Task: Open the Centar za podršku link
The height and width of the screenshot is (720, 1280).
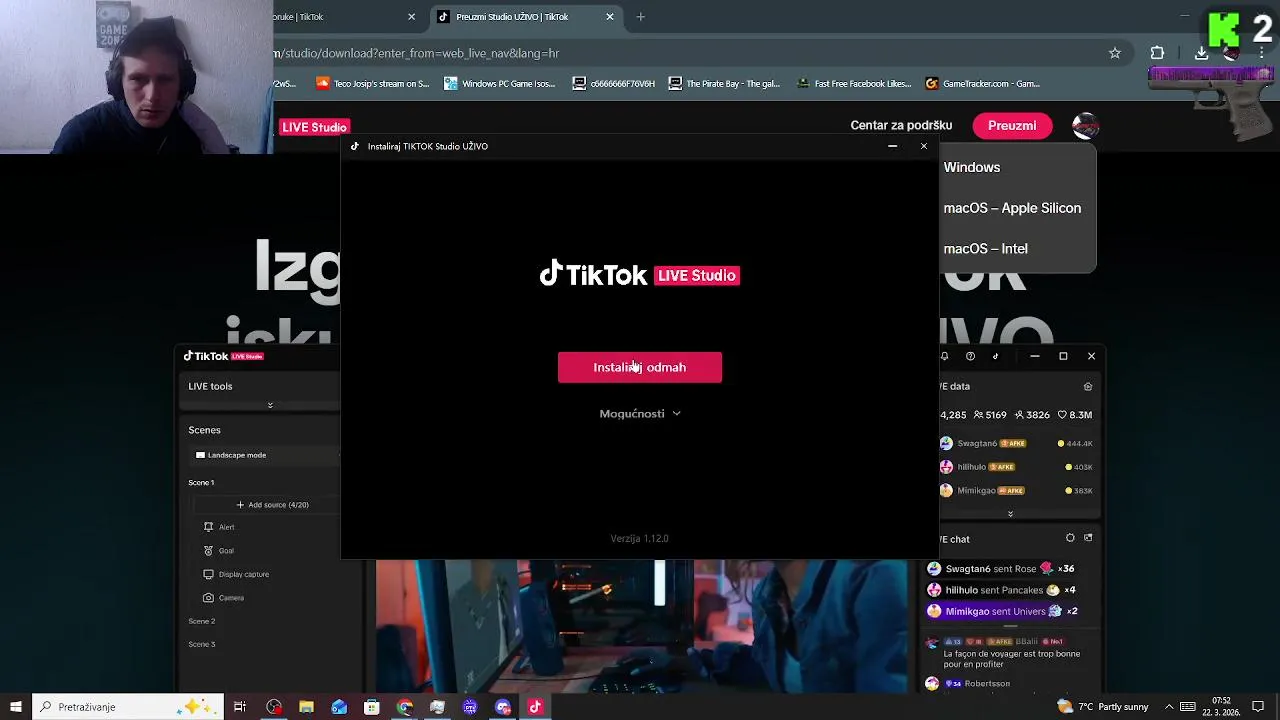Action: (901, 126)
